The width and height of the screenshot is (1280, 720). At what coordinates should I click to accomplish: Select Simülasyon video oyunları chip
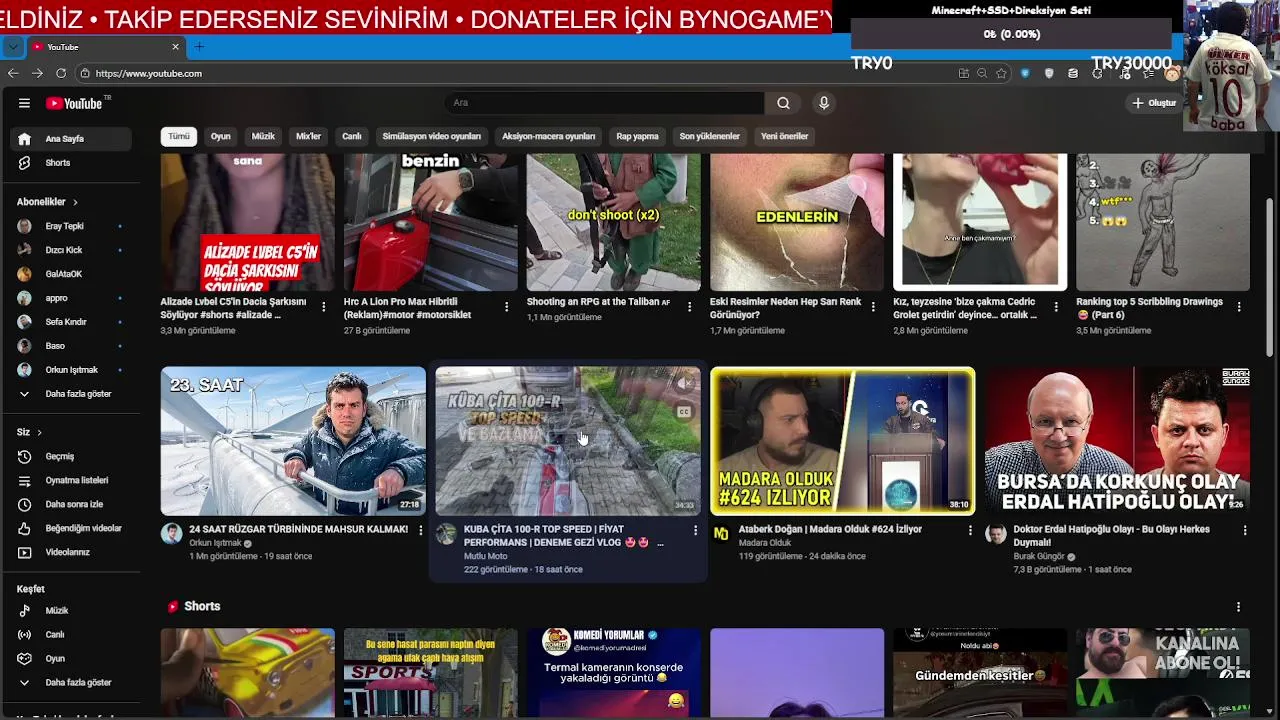click(x=431, y=136)
